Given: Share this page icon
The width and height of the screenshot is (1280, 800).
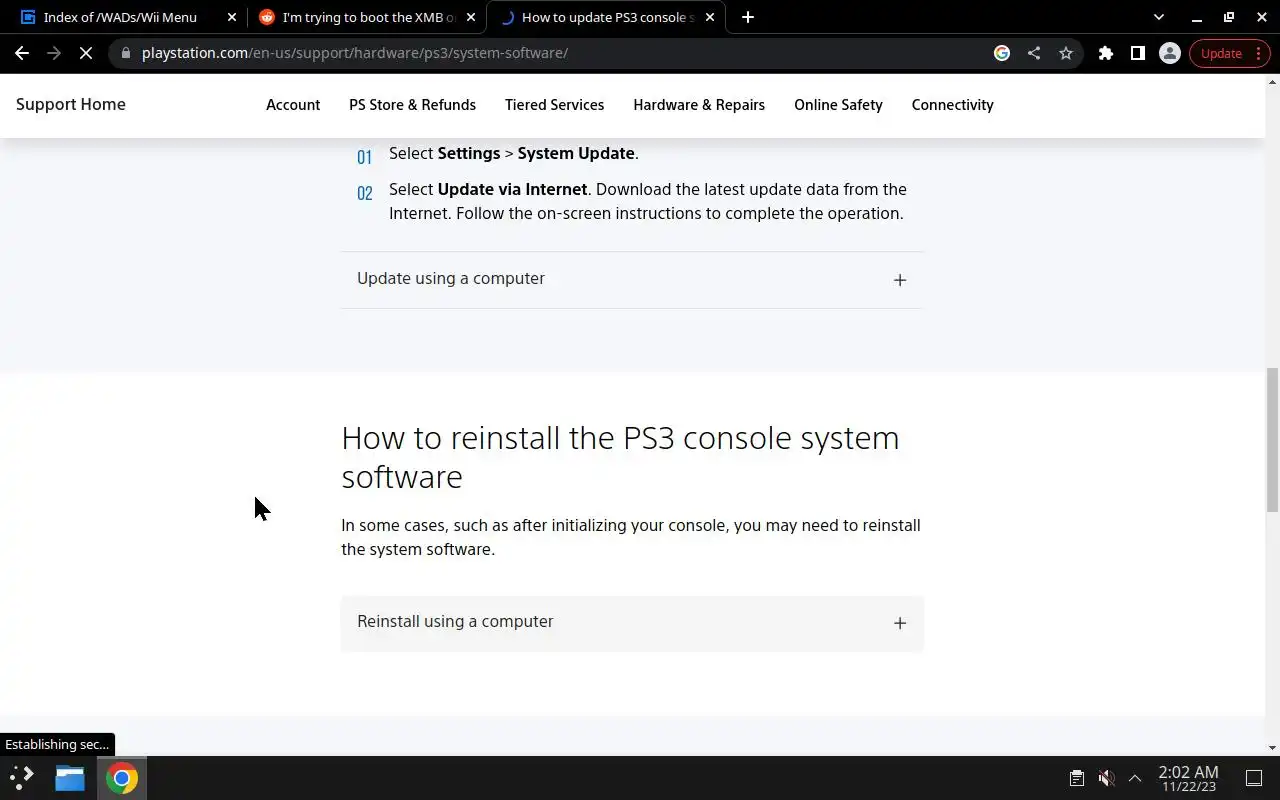Looking at the screenshot, I should click(x=1034, y=53).
